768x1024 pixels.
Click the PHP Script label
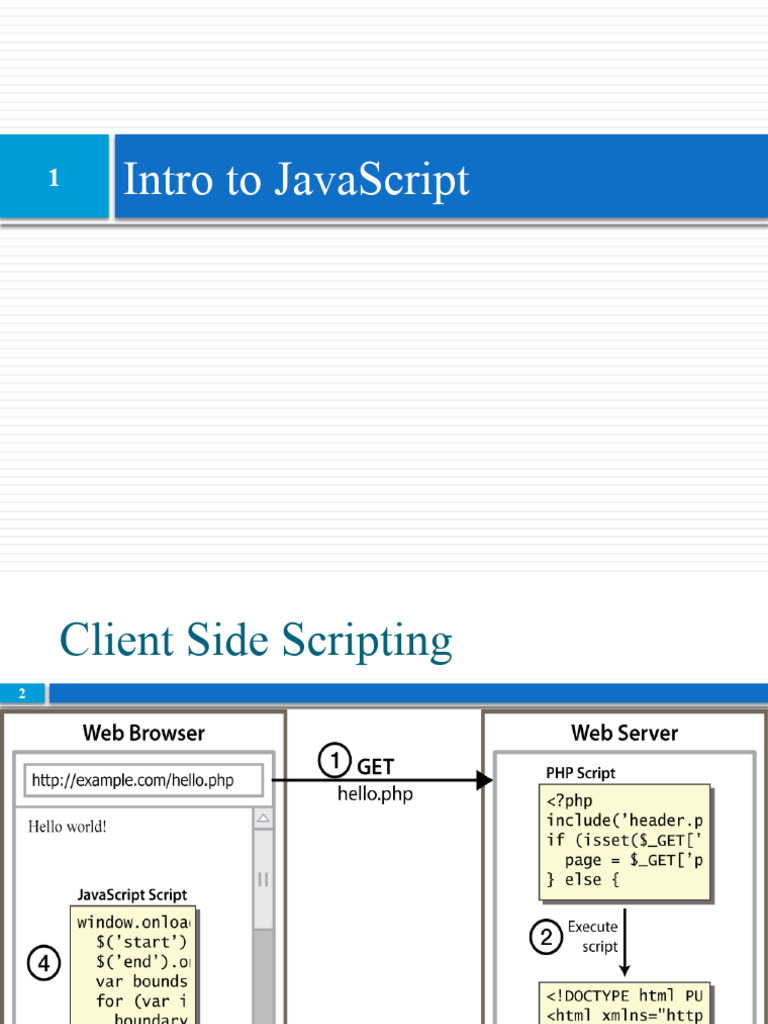pyautogui.click(x=580, y=773)
